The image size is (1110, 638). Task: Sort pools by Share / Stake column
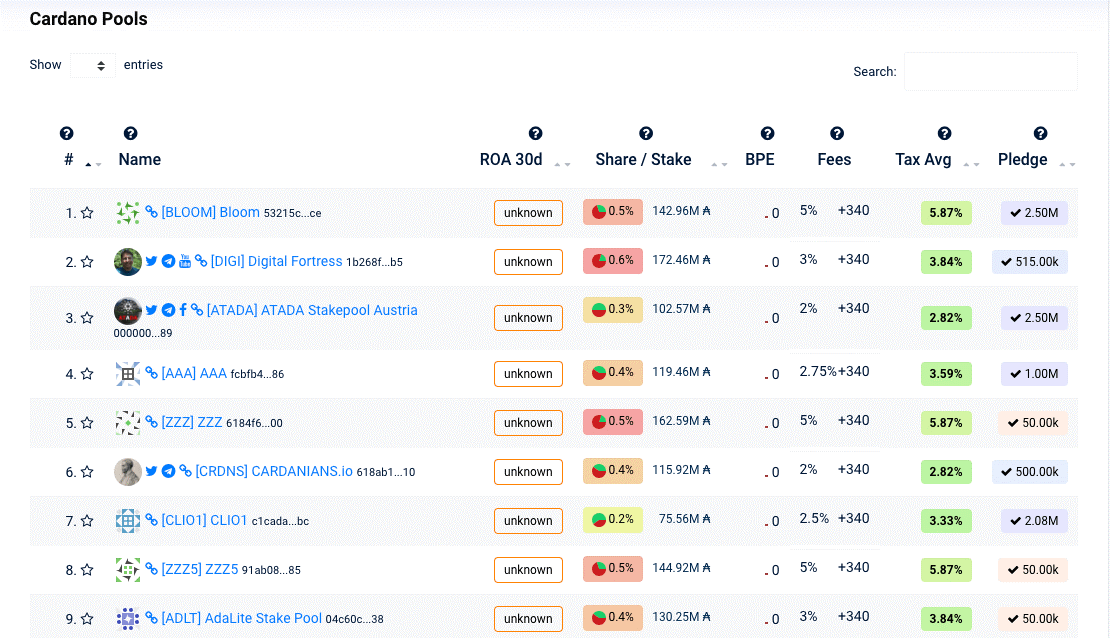[x=643, y=160]
